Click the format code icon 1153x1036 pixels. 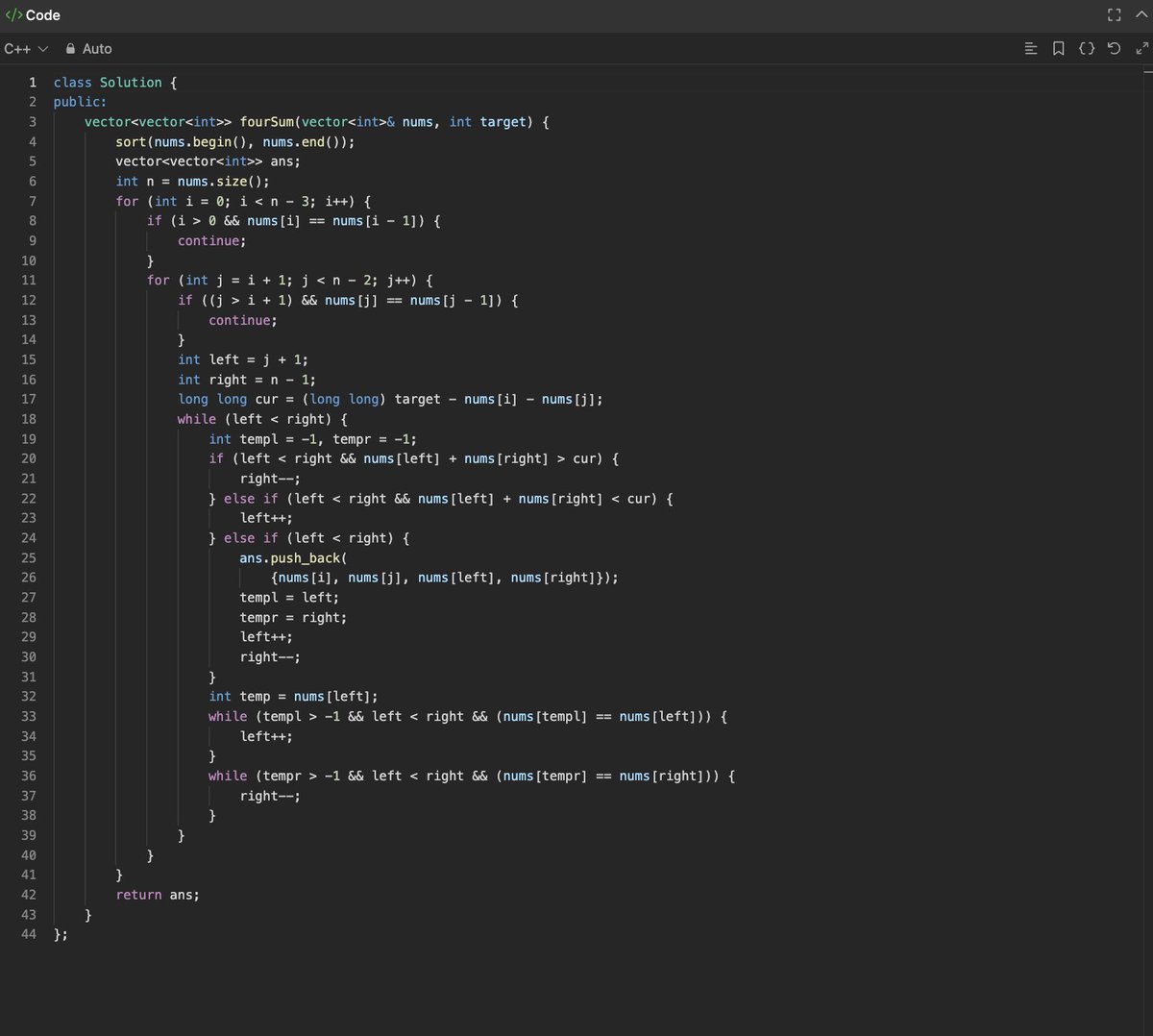point(1031,48)
